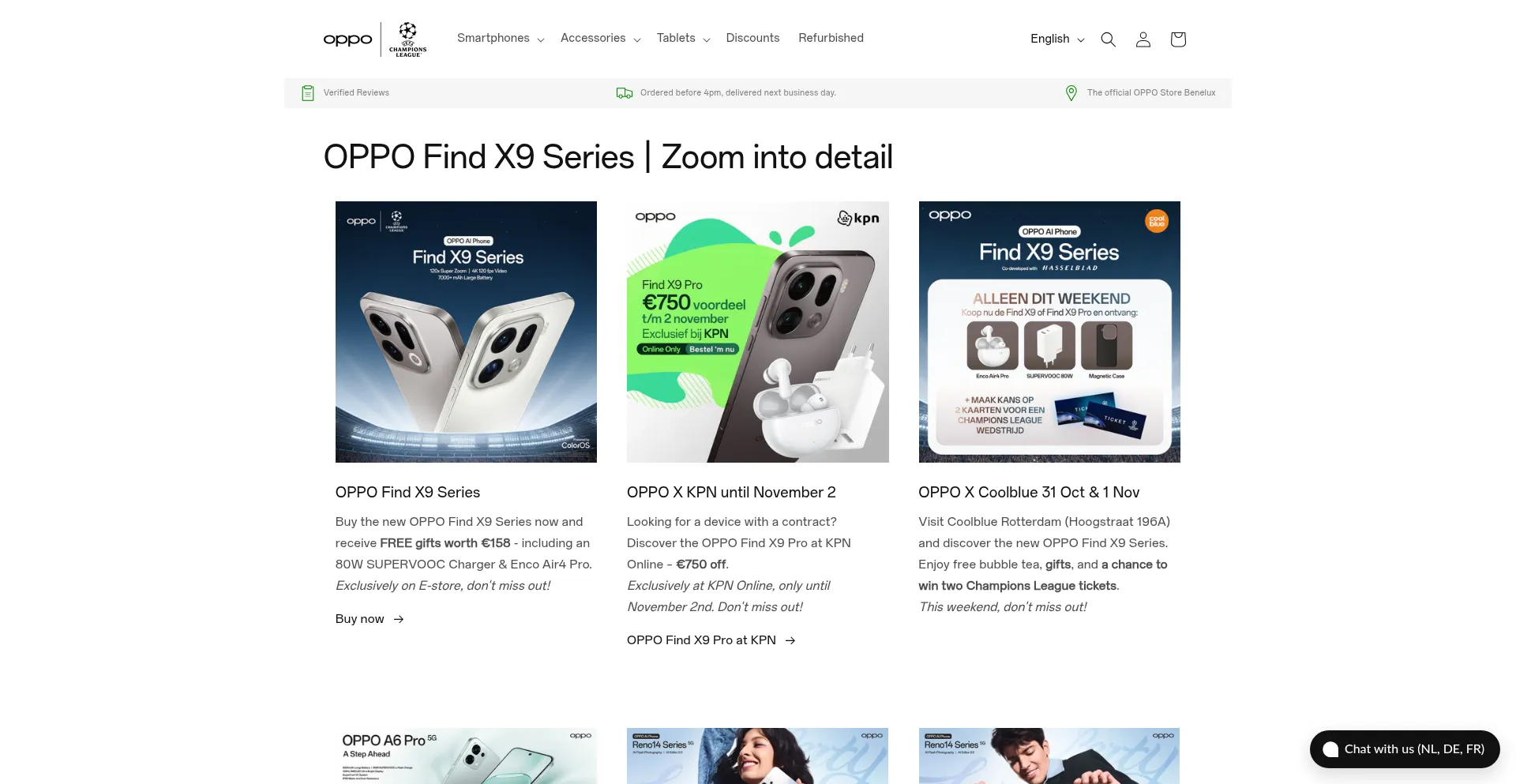Click the location pin icon
The height and width of the screenshot is (784, 1516).
coord(1071,93)
